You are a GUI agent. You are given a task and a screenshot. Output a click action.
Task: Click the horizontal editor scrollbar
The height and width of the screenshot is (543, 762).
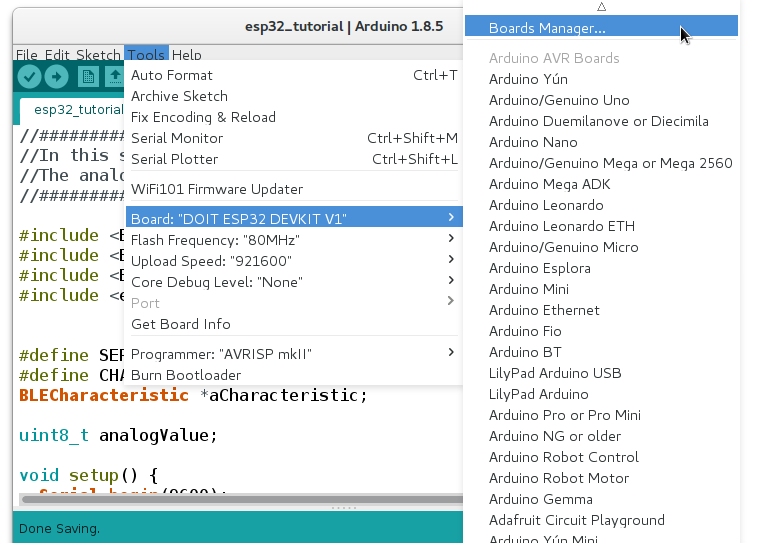click(241, 499)
